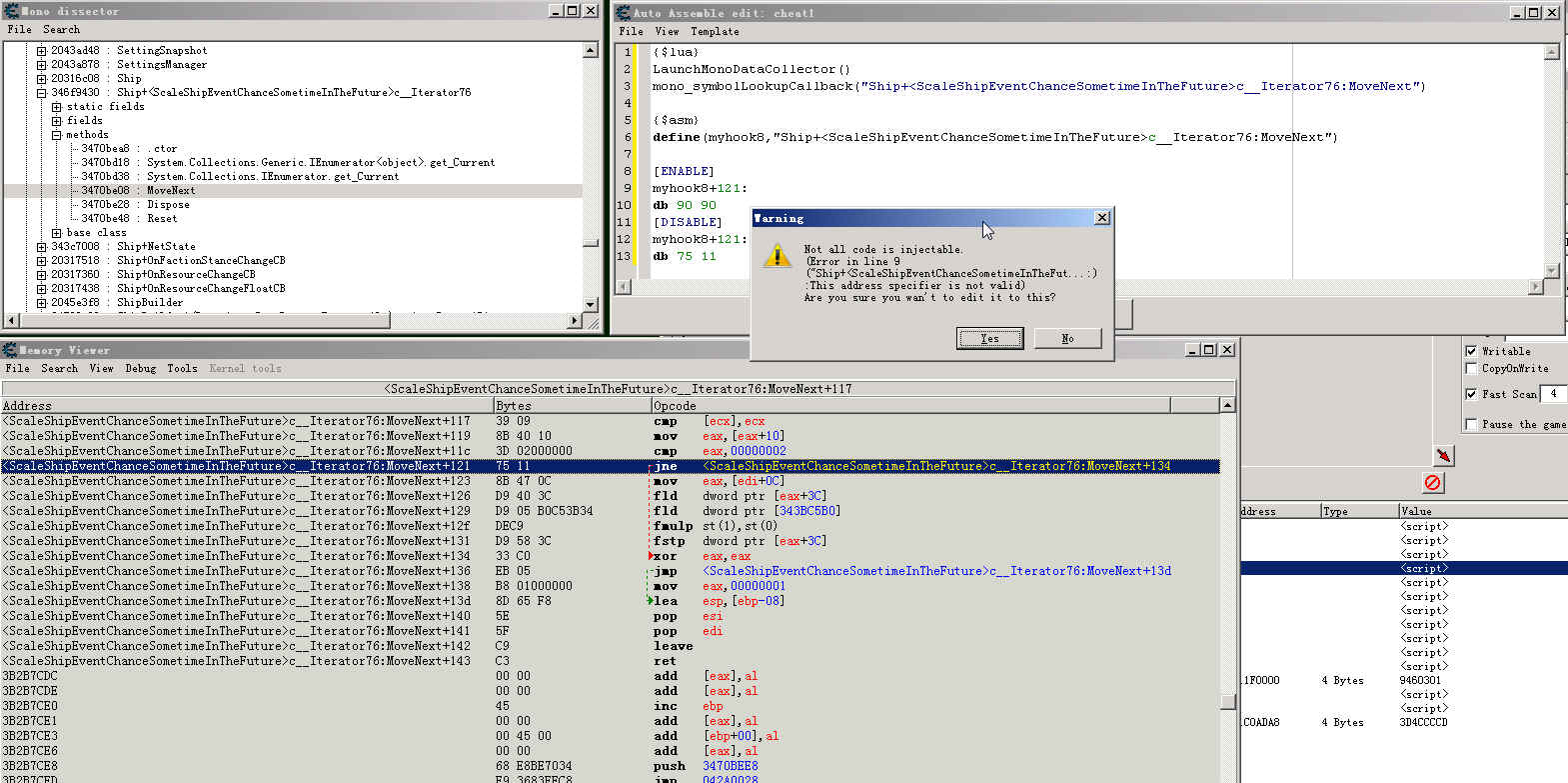This screenshot has width=1568, height=783.
Task: Close the Warning dialog with X
Action: [1101, 218]
